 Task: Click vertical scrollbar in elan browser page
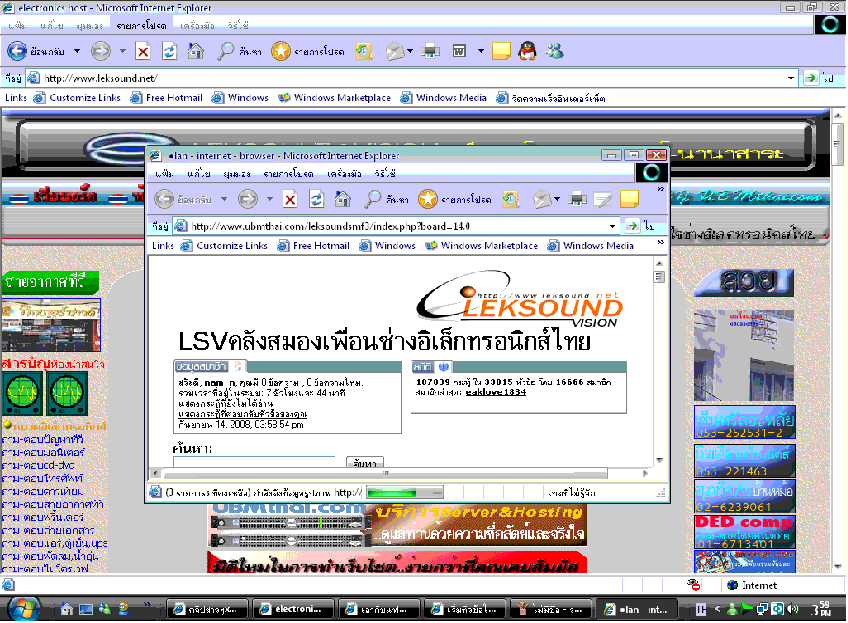659,361
